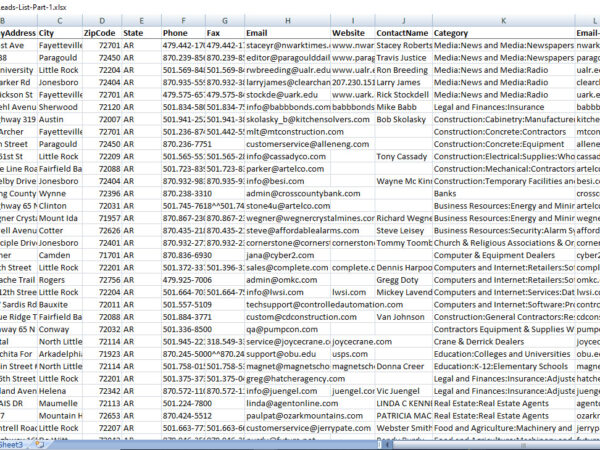The height and width of the screenshot is (450, 600).
Task: Select contact cell 'Van Johnson'
Action: [x=404, y=317]
